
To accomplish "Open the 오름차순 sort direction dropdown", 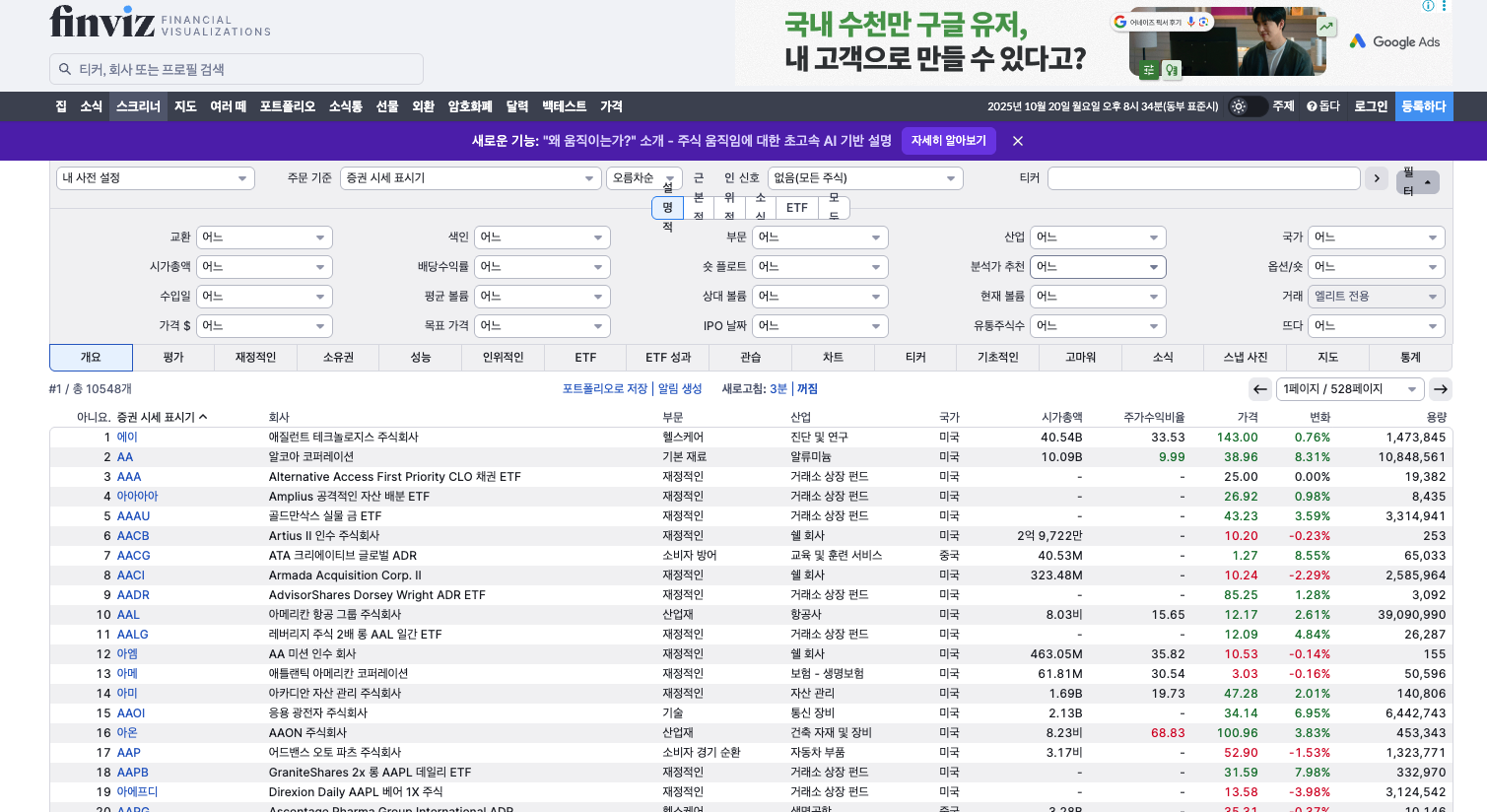I will tap(644, 178).
